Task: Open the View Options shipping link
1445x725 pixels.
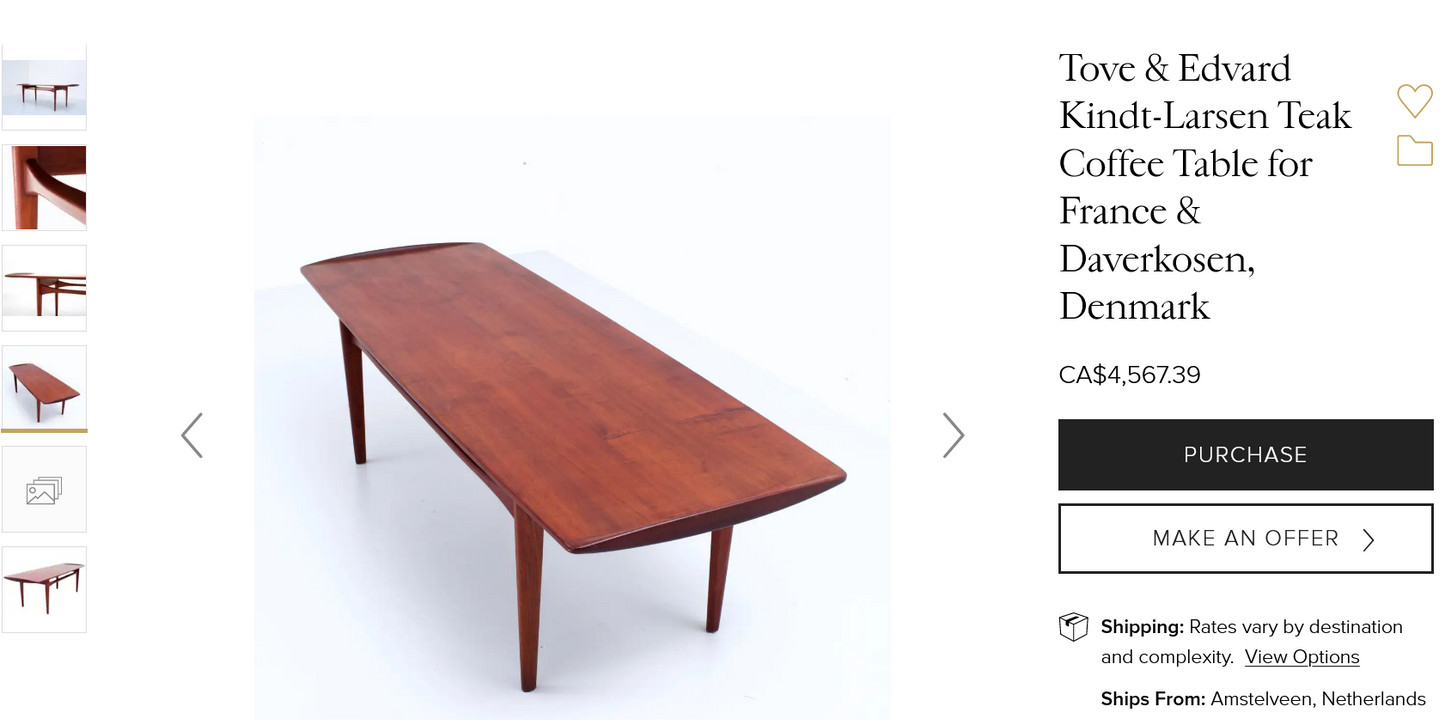Action: point(1302,657)
